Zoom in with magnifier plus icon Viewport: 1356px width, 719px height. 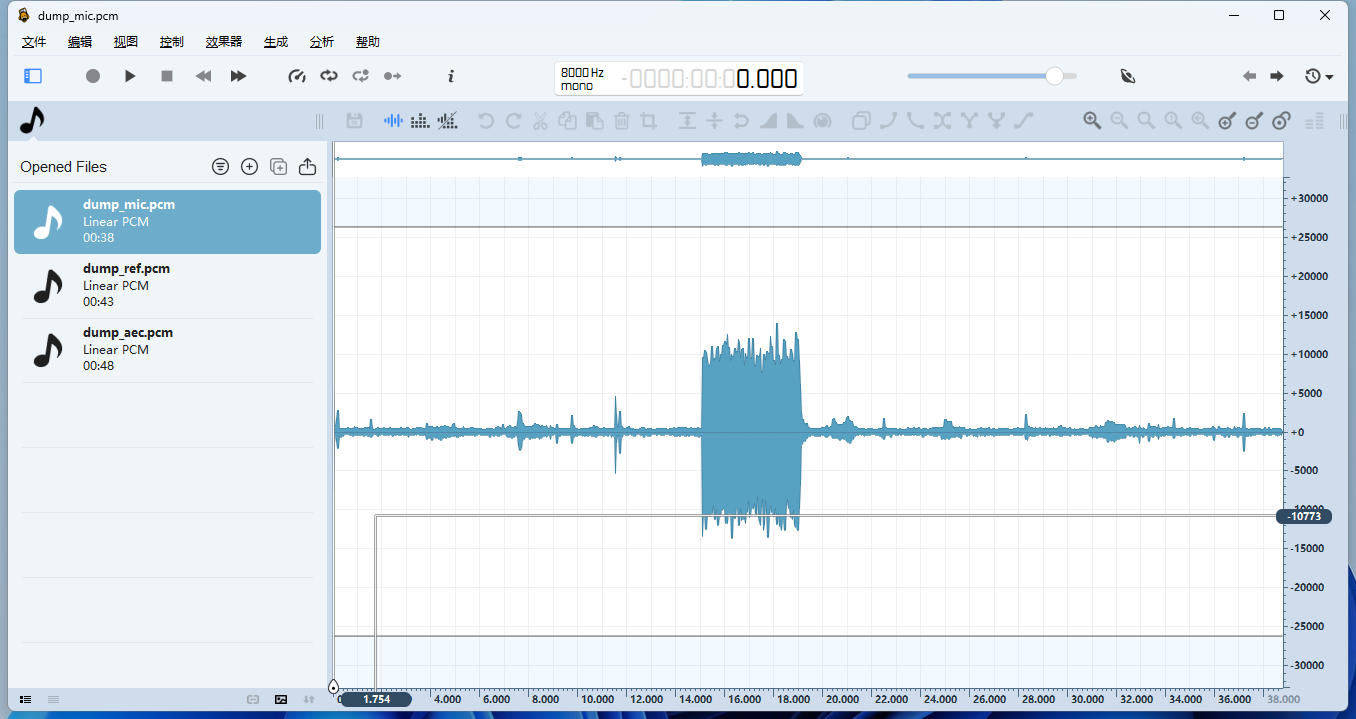[x=1092, y=121]
